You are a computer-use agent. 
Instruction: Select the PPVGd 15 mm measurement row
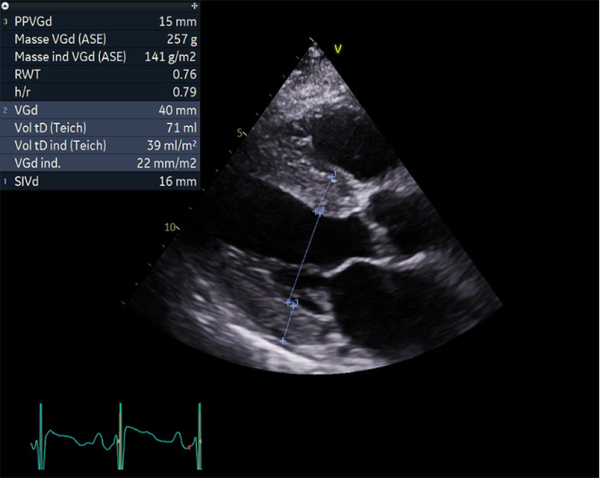(100, 20)
